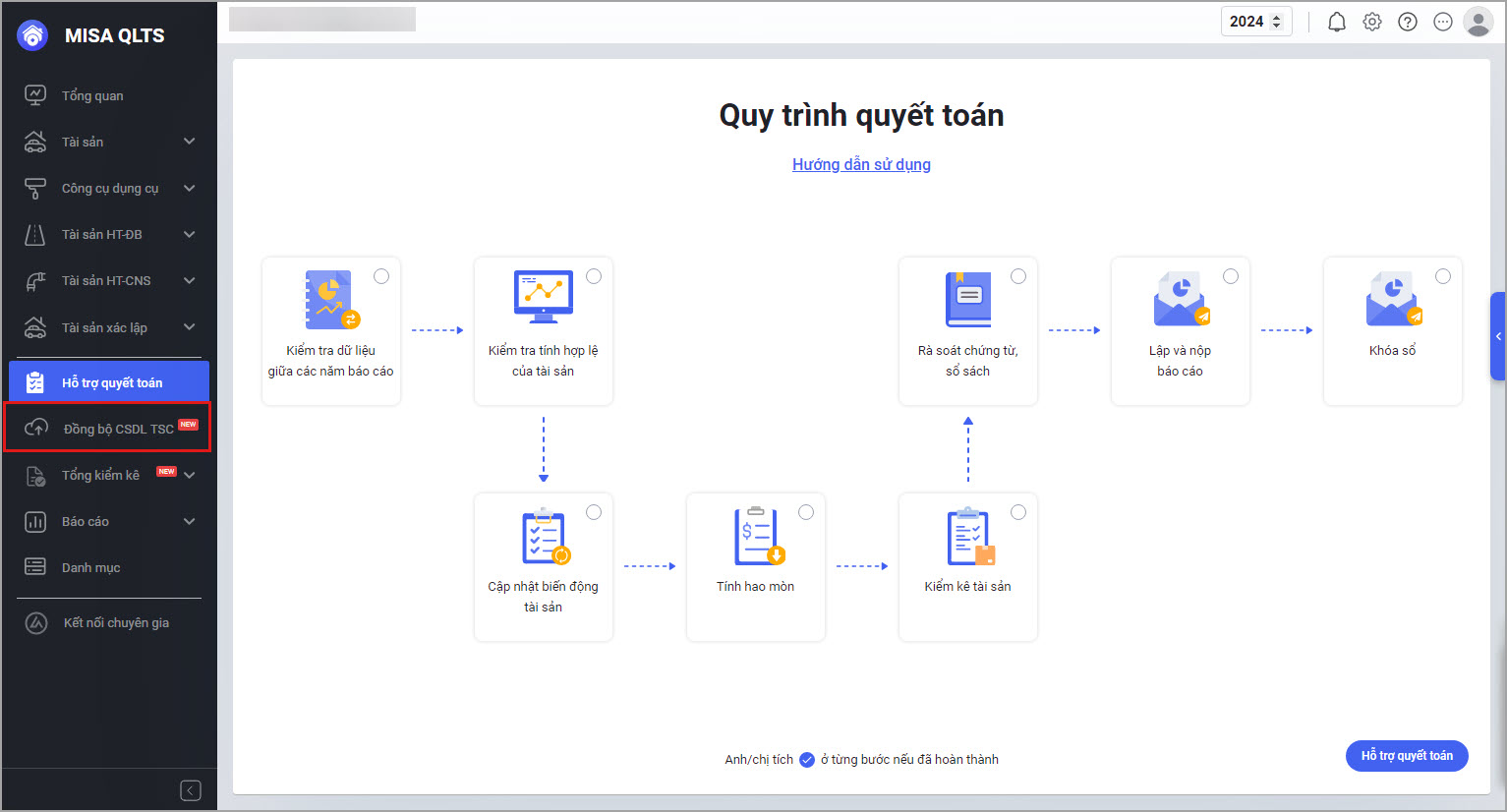Open the more options ellipsis icon
1507x812 pixels.
coord(1443,22)
